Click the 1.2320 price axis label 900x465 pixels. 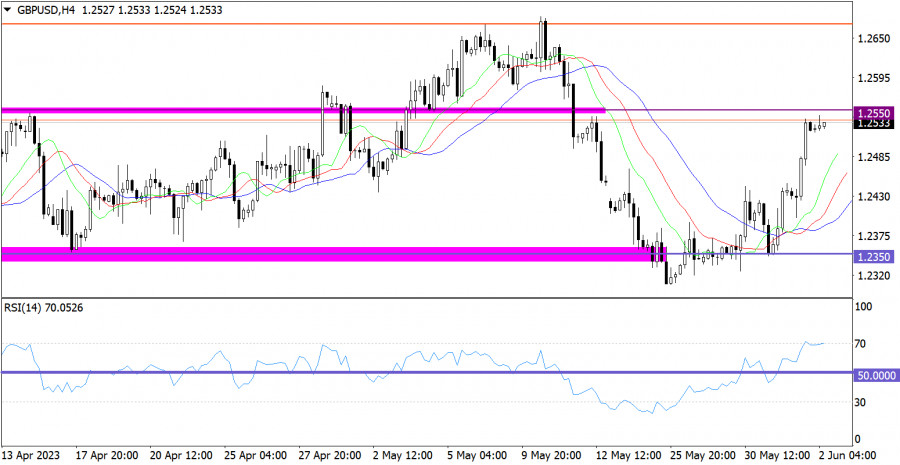tap(873, 276)
